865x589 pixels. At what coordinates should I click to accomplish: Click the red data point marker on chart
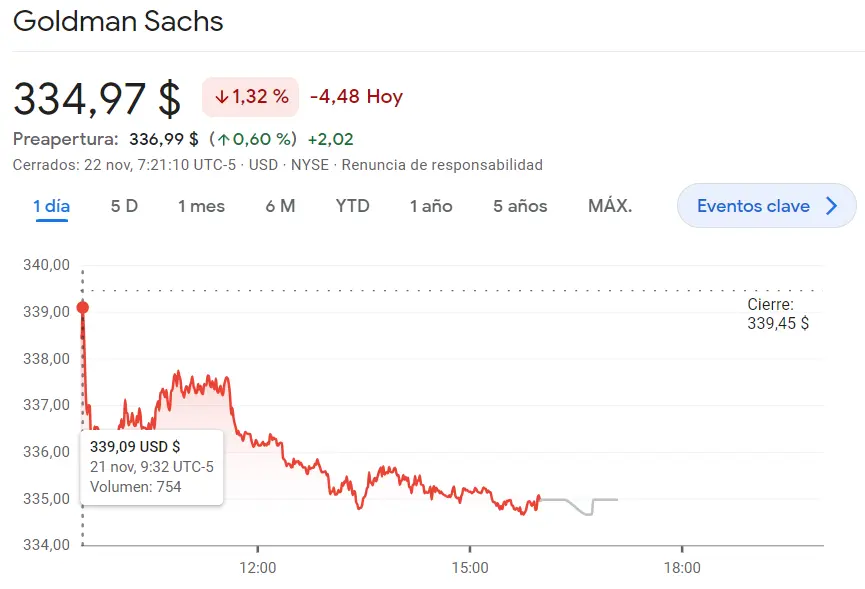[80, 309]
